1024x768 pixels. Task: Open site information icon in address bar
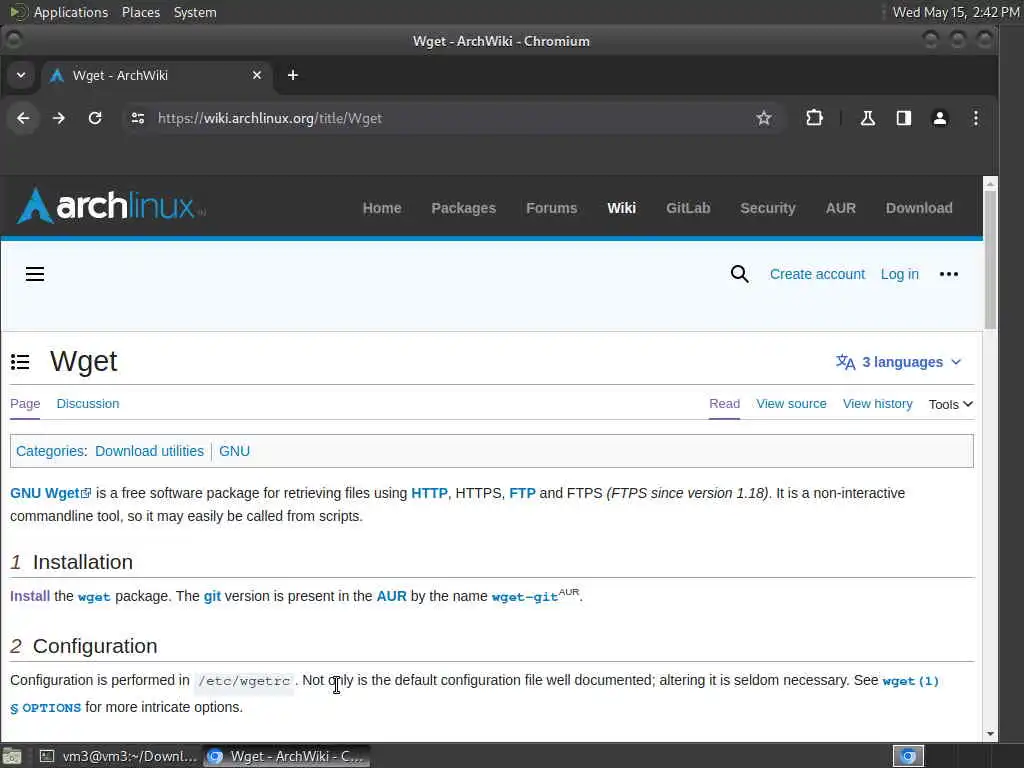tap(138, 118)
